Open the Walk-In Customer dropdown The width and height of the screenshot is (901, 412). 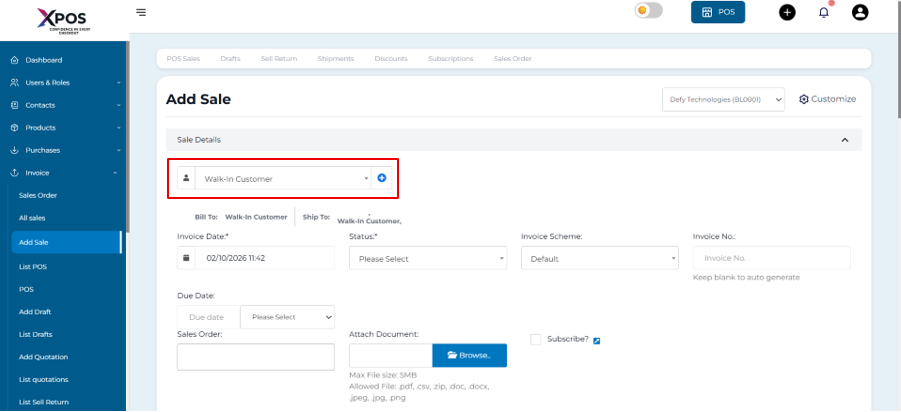pos(281,179)
